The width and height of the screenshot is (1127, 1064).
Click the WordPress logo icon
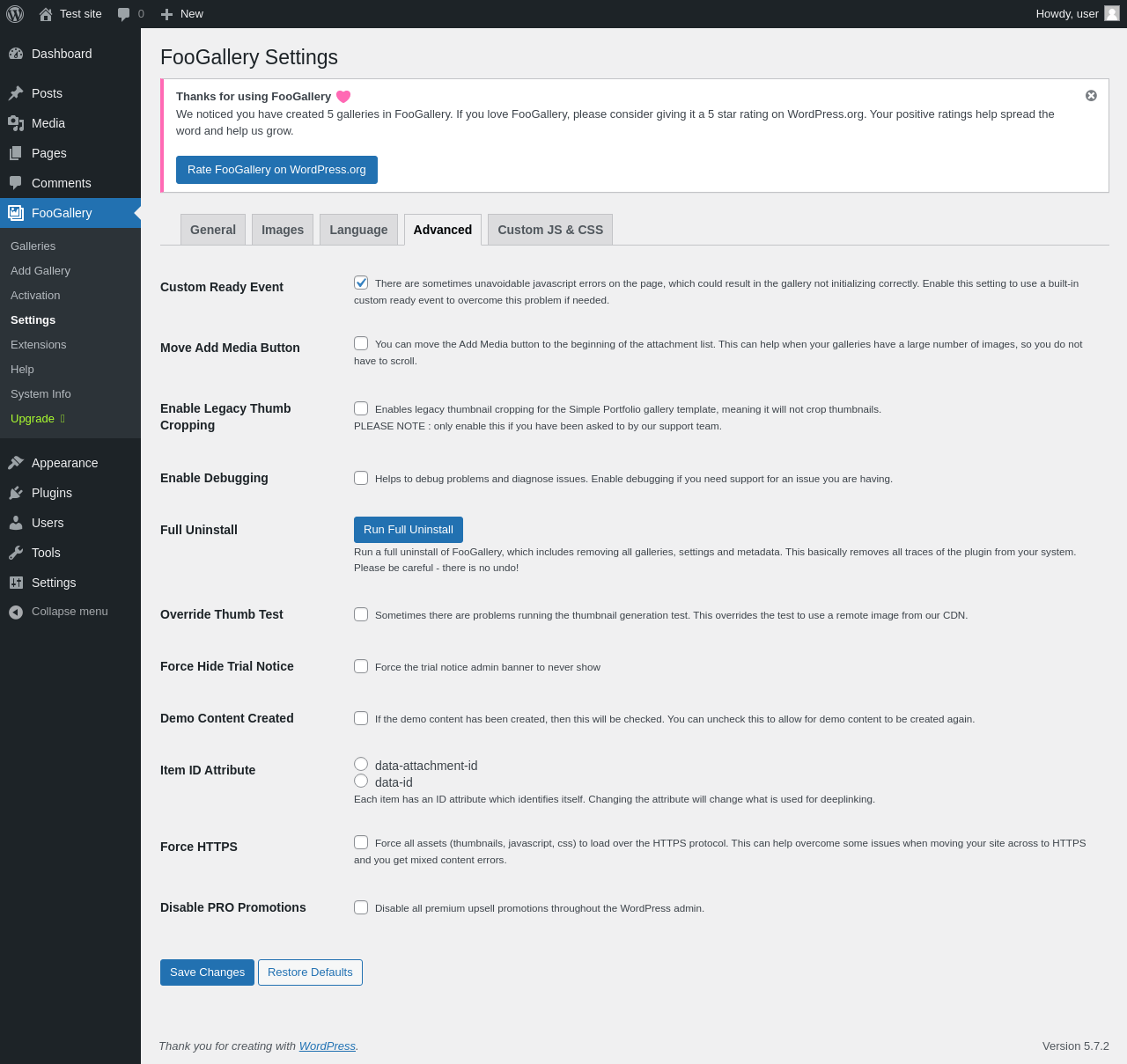coord(15,14)
